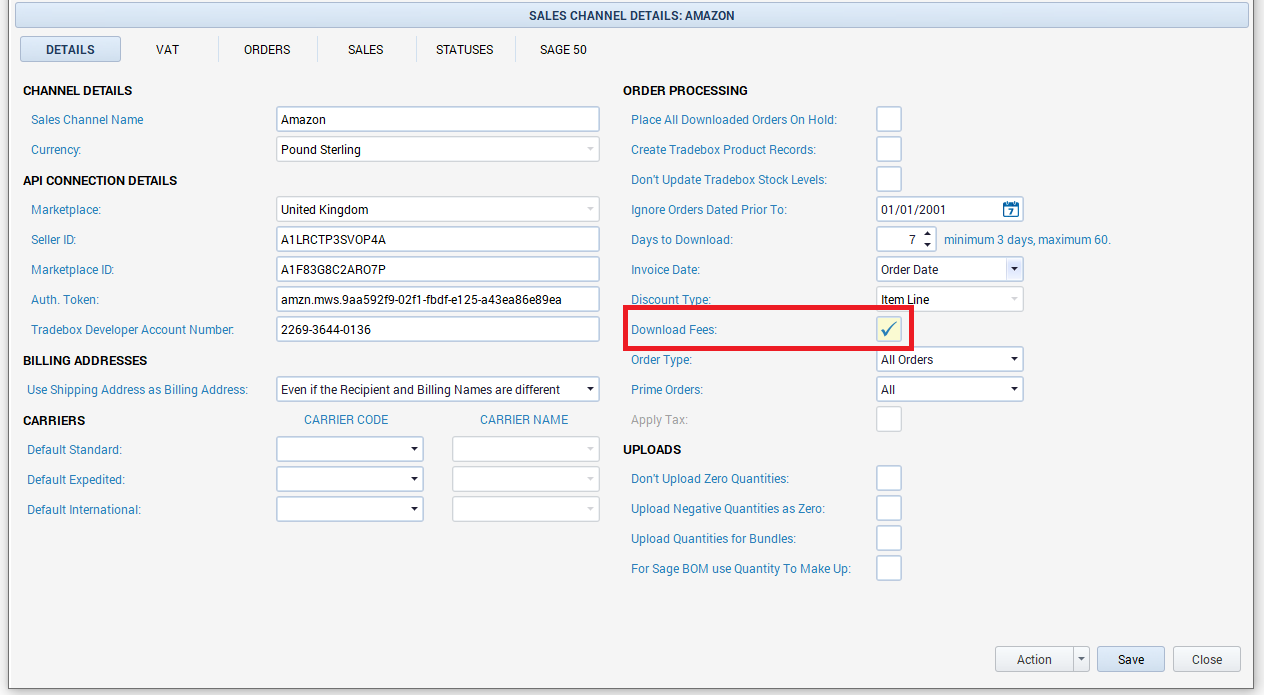Switch to the Sage 50 tab
Image resolution: width=1264 pixels, height=695 pixels.
pyautogui.click(x=563, y=49)
